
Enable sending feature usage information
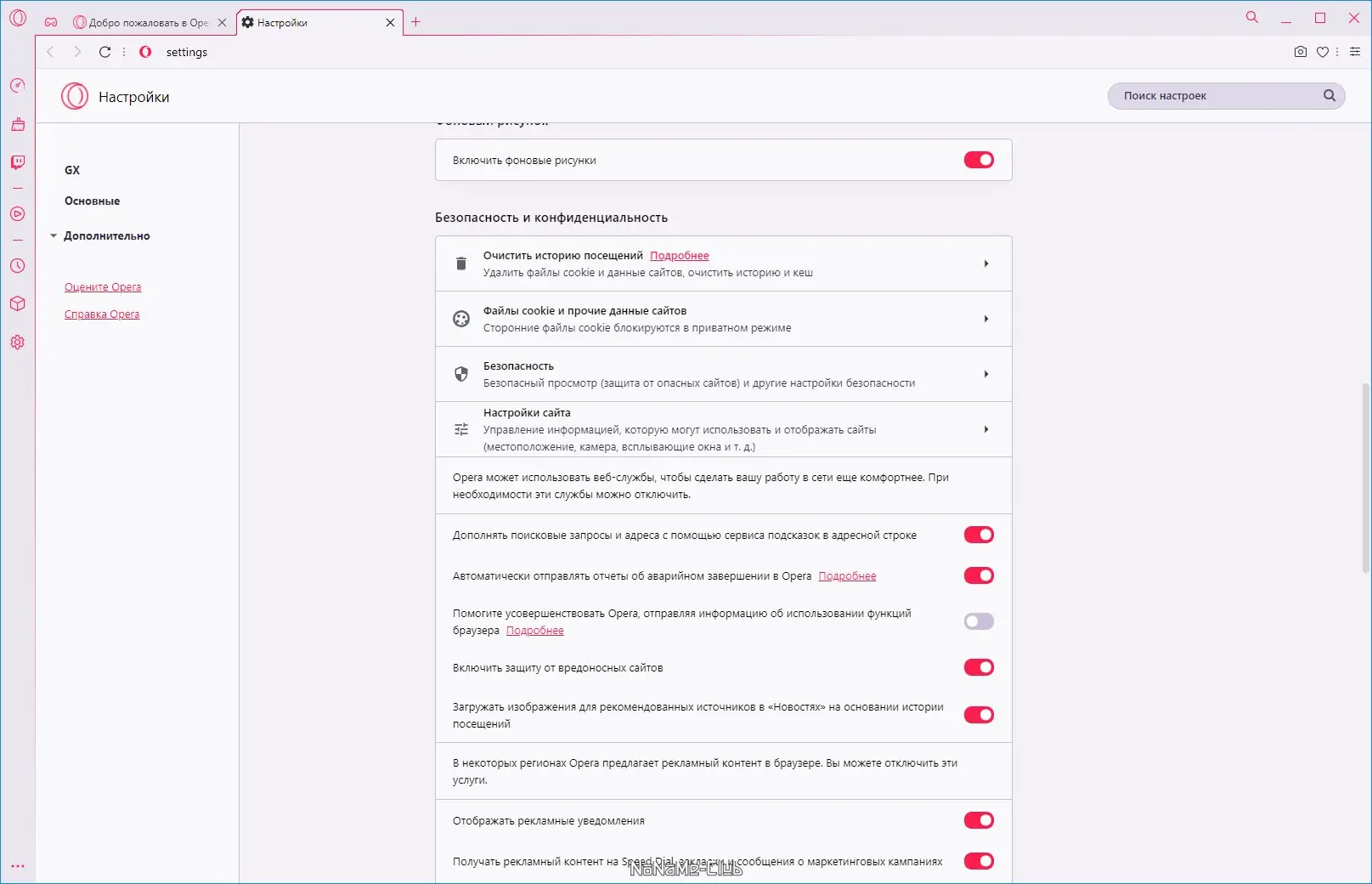click(979, 621)
